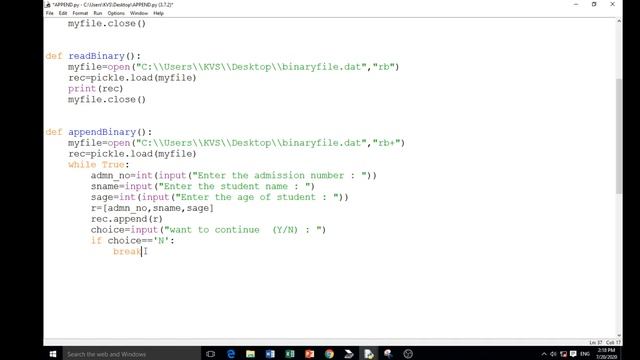Click the 'while True:' line

(98, 164)
